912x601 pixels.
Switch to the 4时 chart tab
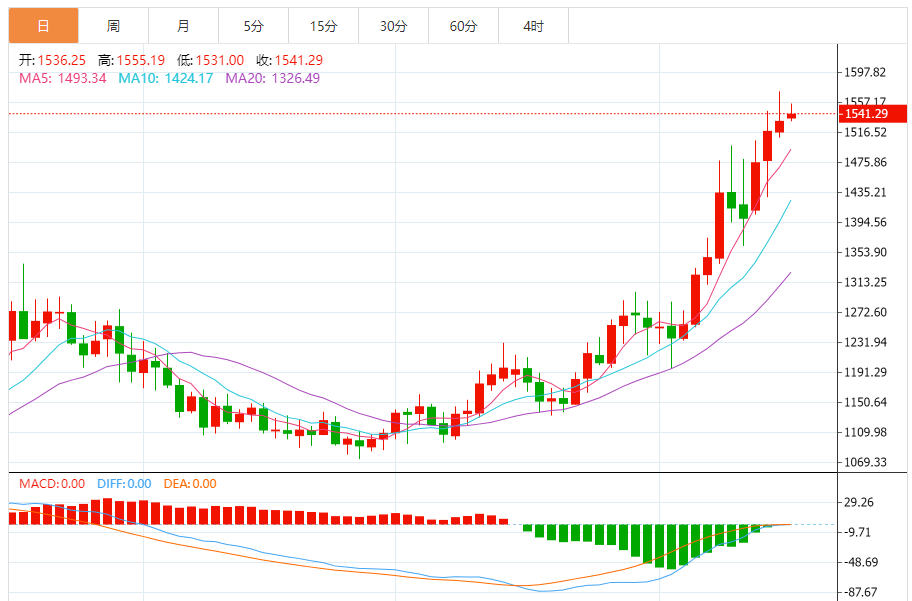(533, 26)
